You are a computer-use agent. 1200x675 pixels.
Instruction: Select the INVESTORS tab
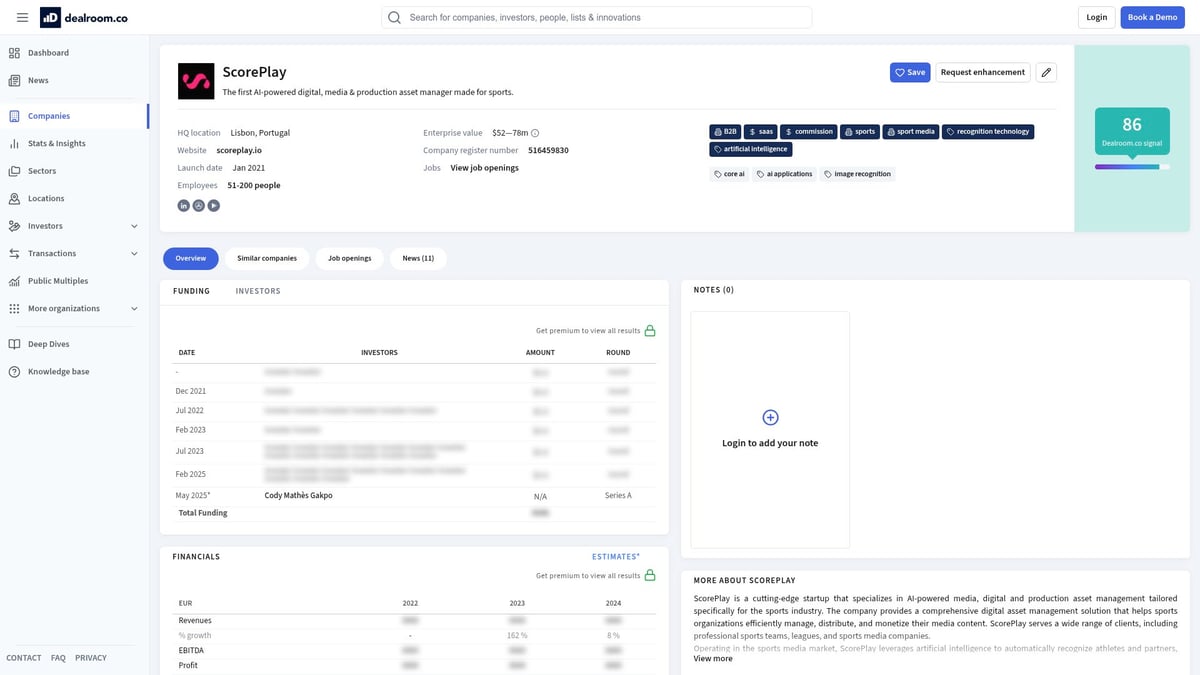click(x=258, y=291)
